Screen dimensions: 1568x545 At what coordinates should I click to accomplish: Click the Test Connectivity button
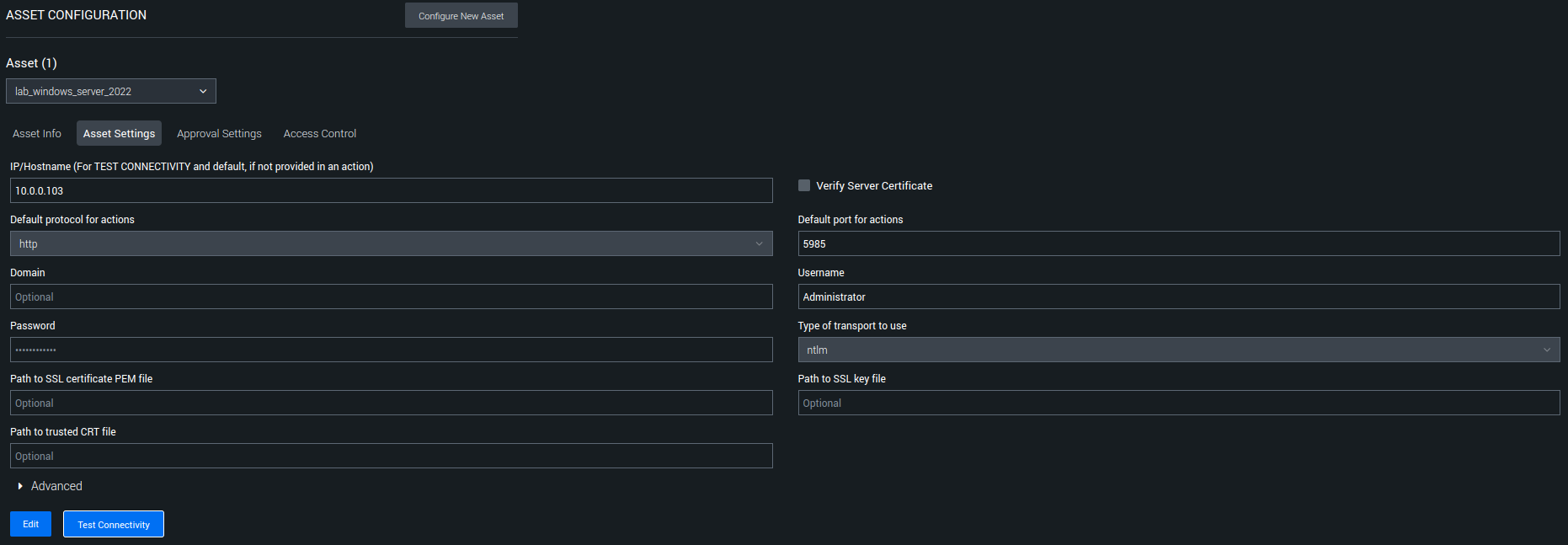coord(114,524)
